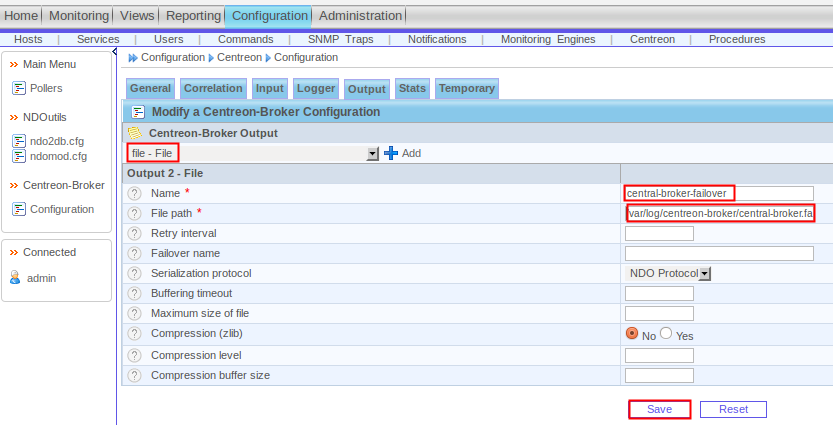This screenshot has width=833, height=425.
Task: Click the help icon beside Serialization protocol
Action: [x=134, y=274]
